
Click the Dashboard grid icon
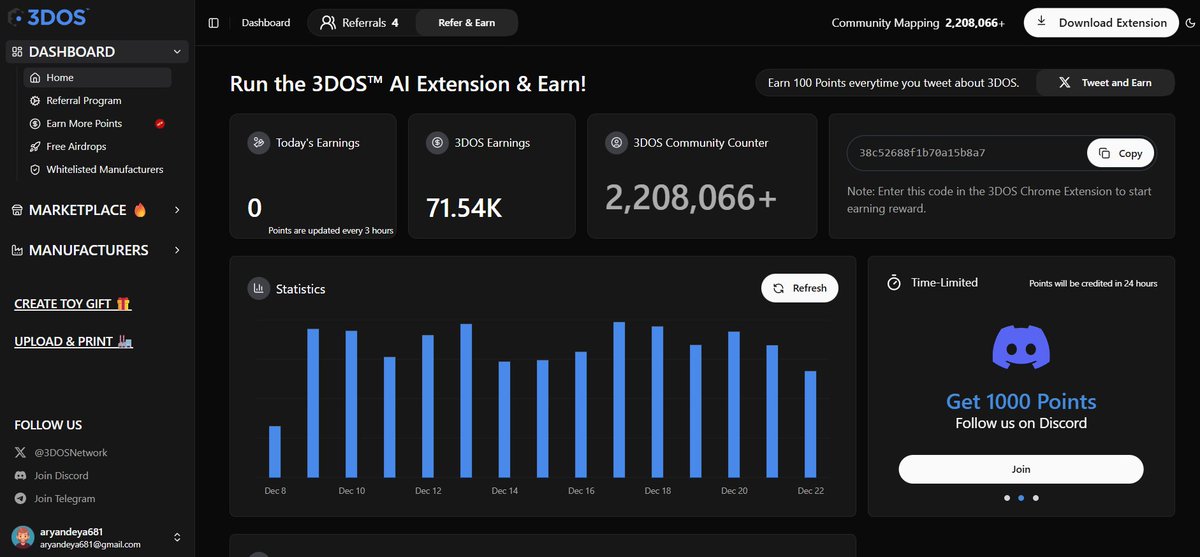click(17, 51)
